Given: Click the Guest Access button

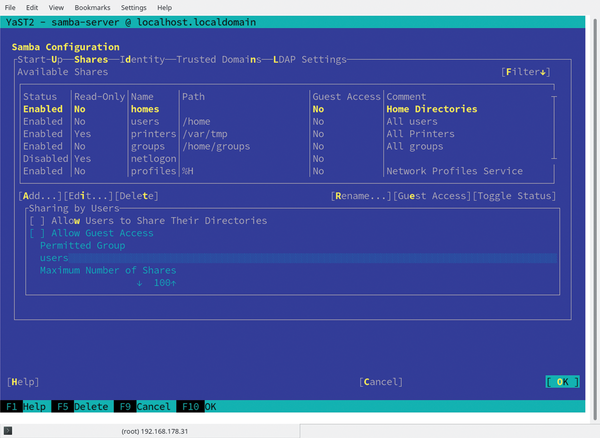Looking at the screenshot, I should click(432, 196).
